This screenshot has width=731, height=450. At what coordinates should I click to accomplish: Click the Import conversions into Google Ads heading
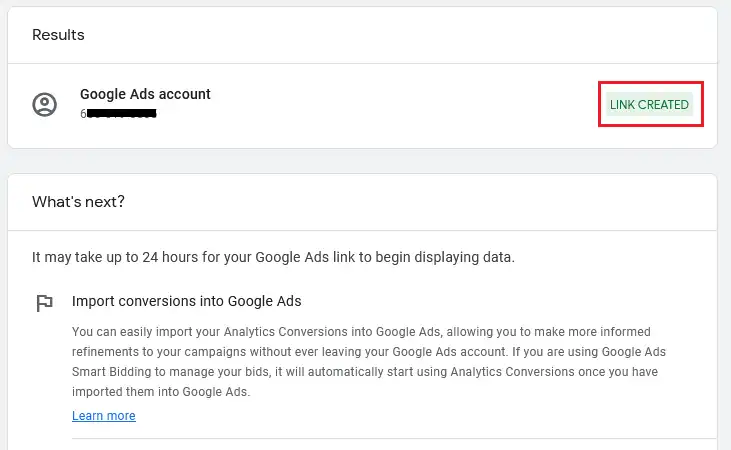click(x=186, y=301)
